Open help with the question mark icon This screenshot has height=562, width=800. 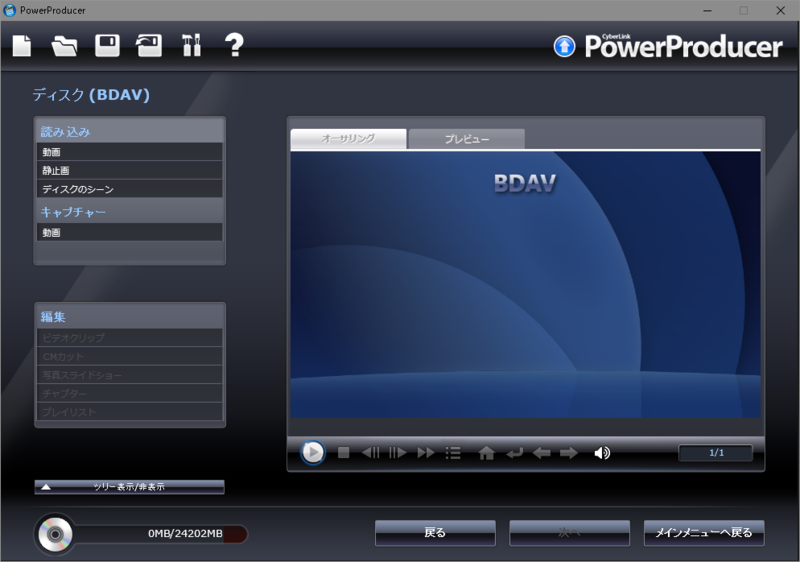[234, 45]
